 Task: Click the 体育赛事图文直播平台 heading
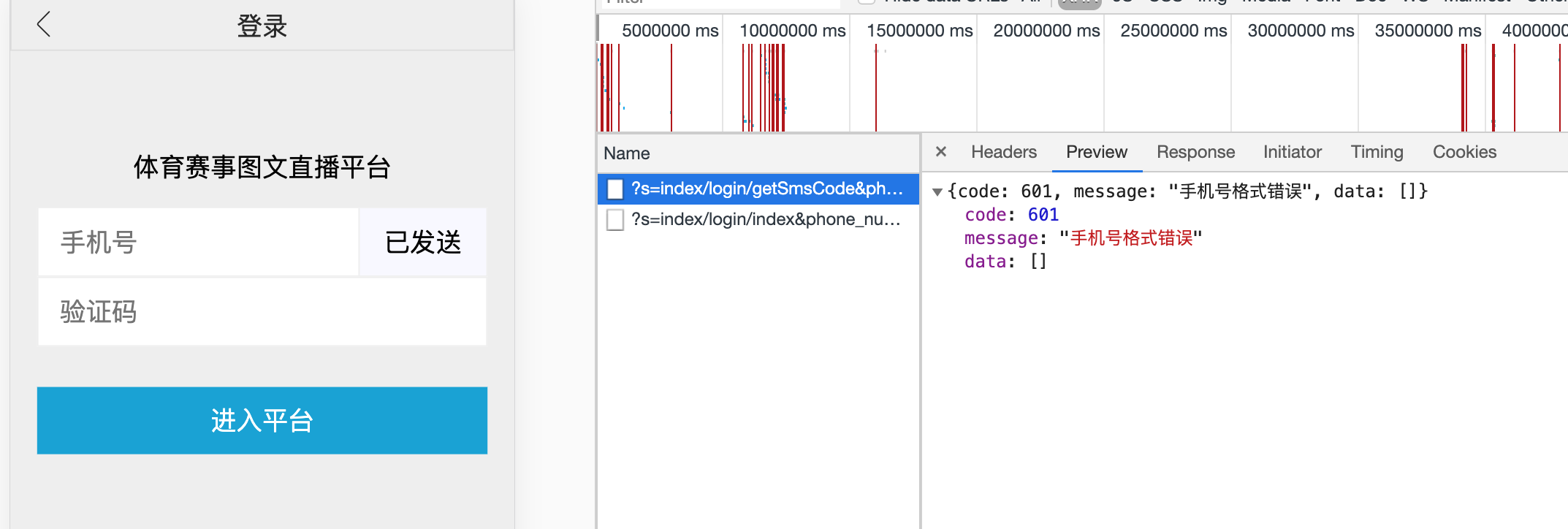pyautogui.click(x=262, y=167)
